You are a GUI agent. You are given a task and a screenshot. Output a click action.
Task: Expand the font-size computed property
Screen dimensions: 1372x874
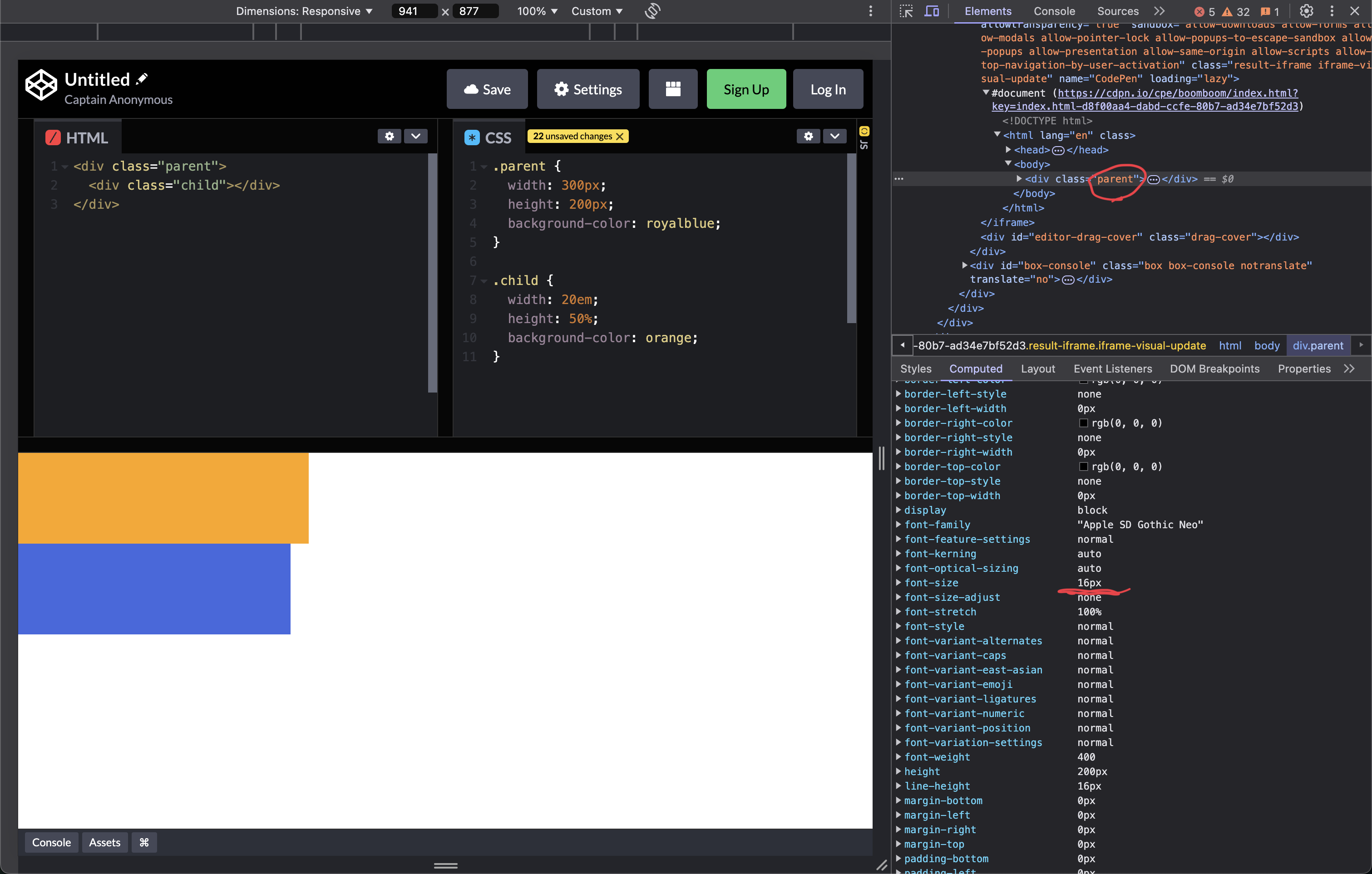898,583
